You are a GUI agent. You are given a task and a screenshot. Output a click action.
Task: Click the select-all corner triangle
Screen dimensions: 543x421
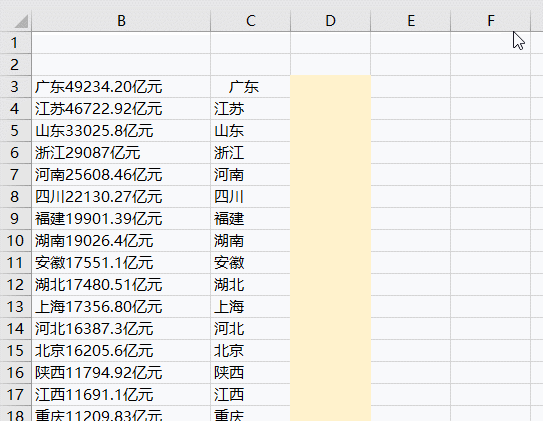click(21, 21)
